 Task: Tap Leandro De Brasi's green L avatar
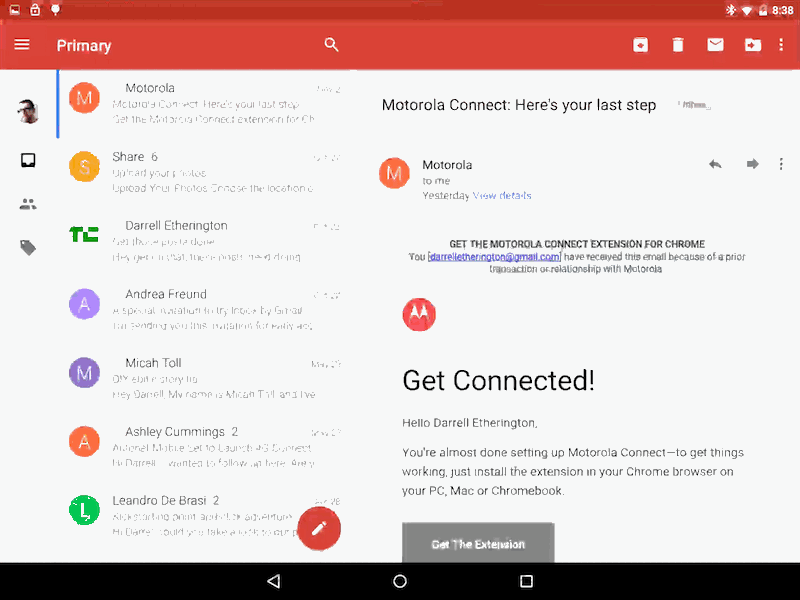84,510
